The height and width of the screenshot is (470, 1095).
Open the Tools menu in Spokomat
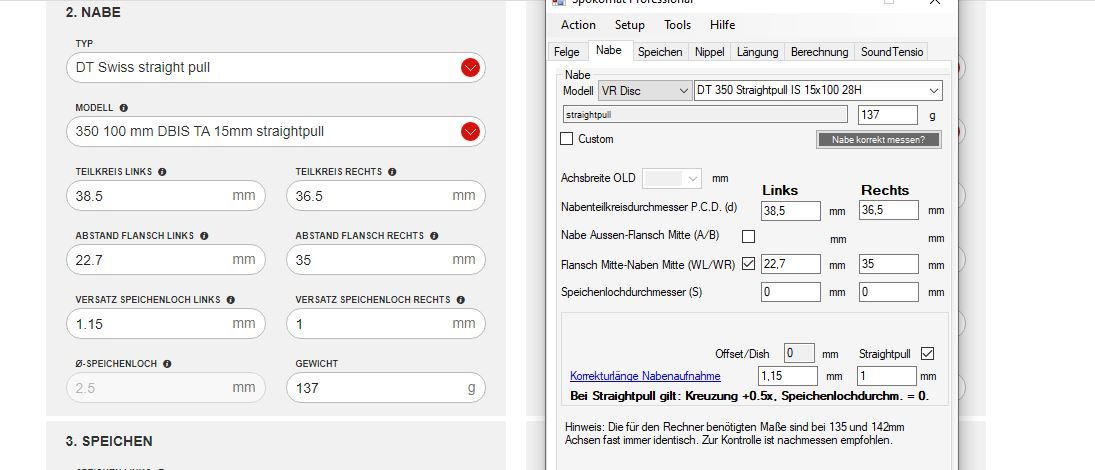tap(677, 25)
